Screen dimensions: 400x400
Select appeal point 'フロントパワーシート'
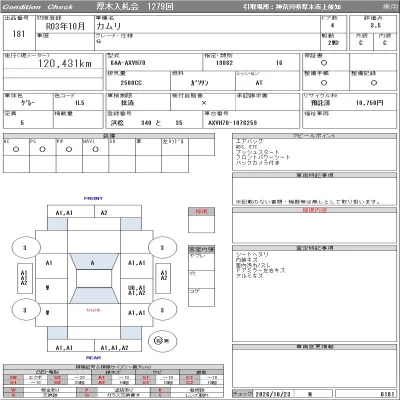point(263,157)
